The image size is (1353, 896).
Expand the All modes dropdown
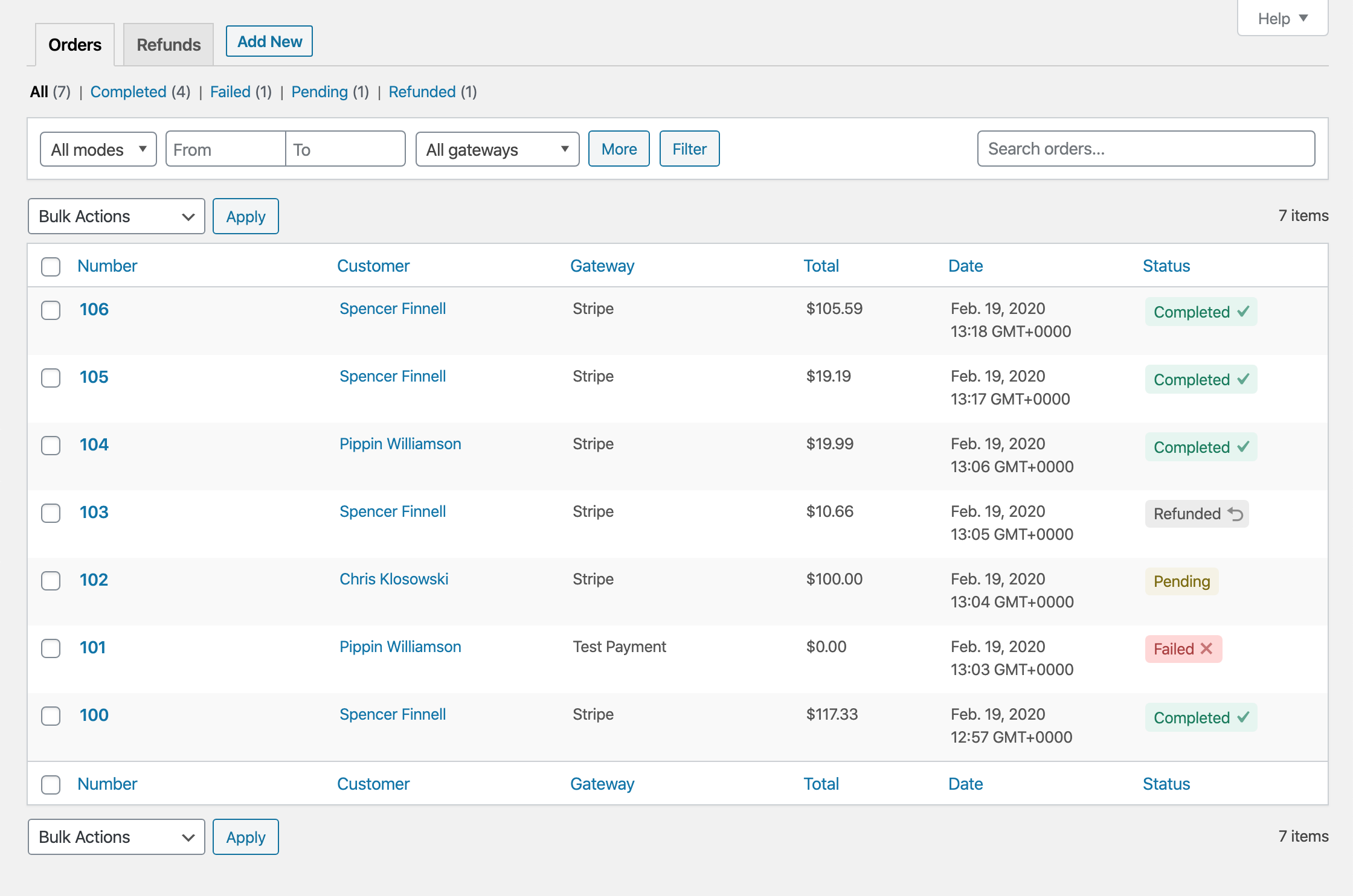pyautogui.click(x=98, y=149)
